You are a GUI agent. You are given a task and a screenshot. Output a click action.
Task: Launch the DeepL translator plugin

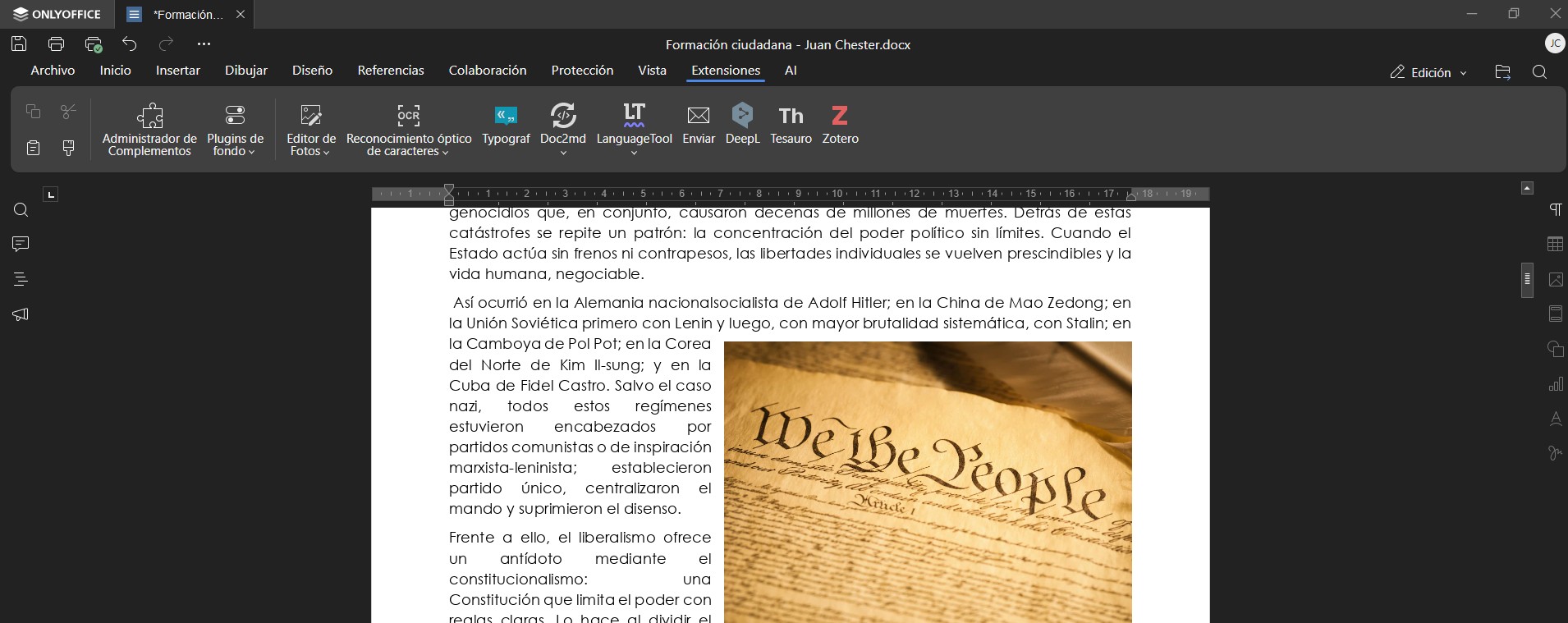tap(742, 125)
